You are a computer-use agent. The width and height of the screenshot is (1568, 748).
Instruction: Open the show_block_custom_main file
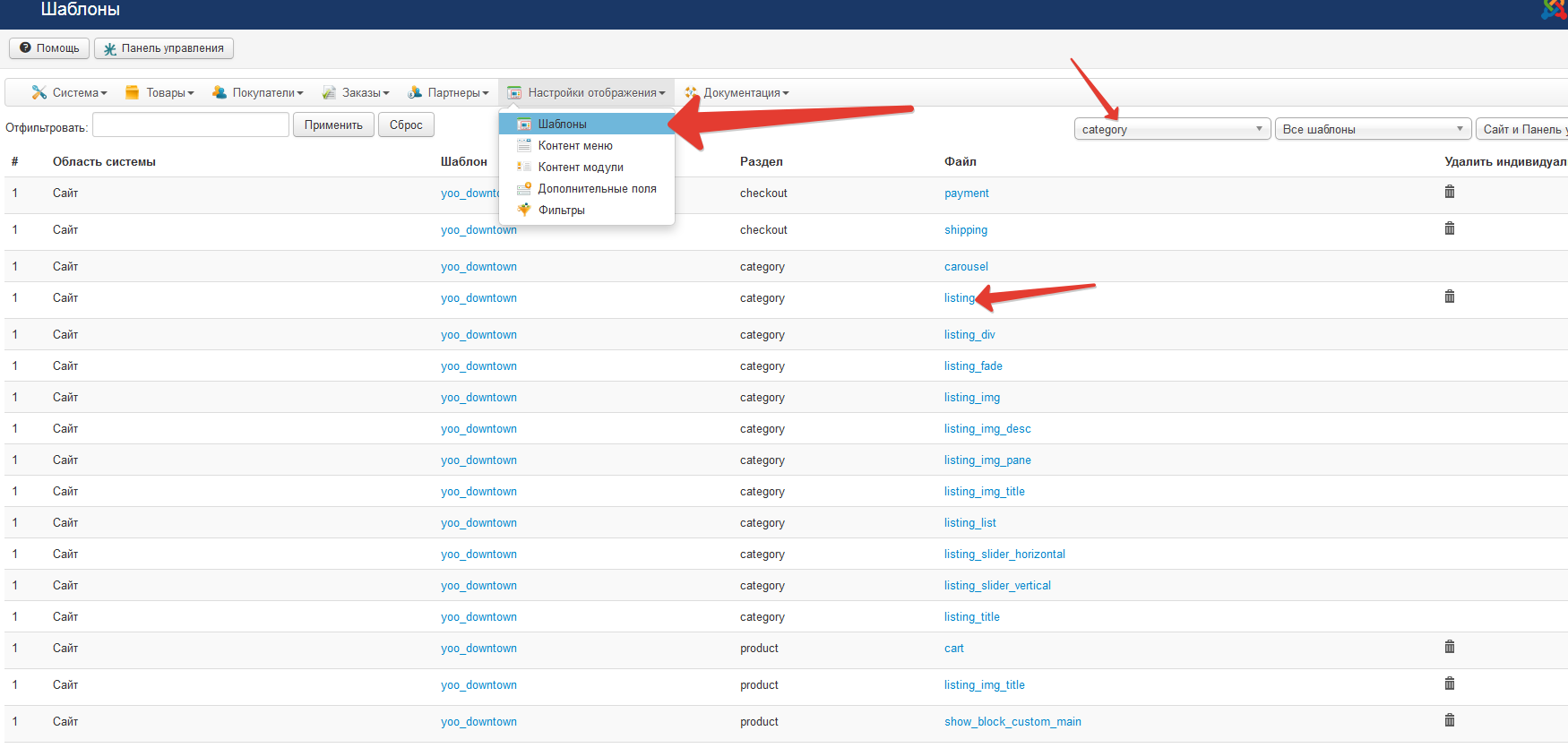(x=1012, y=722)
